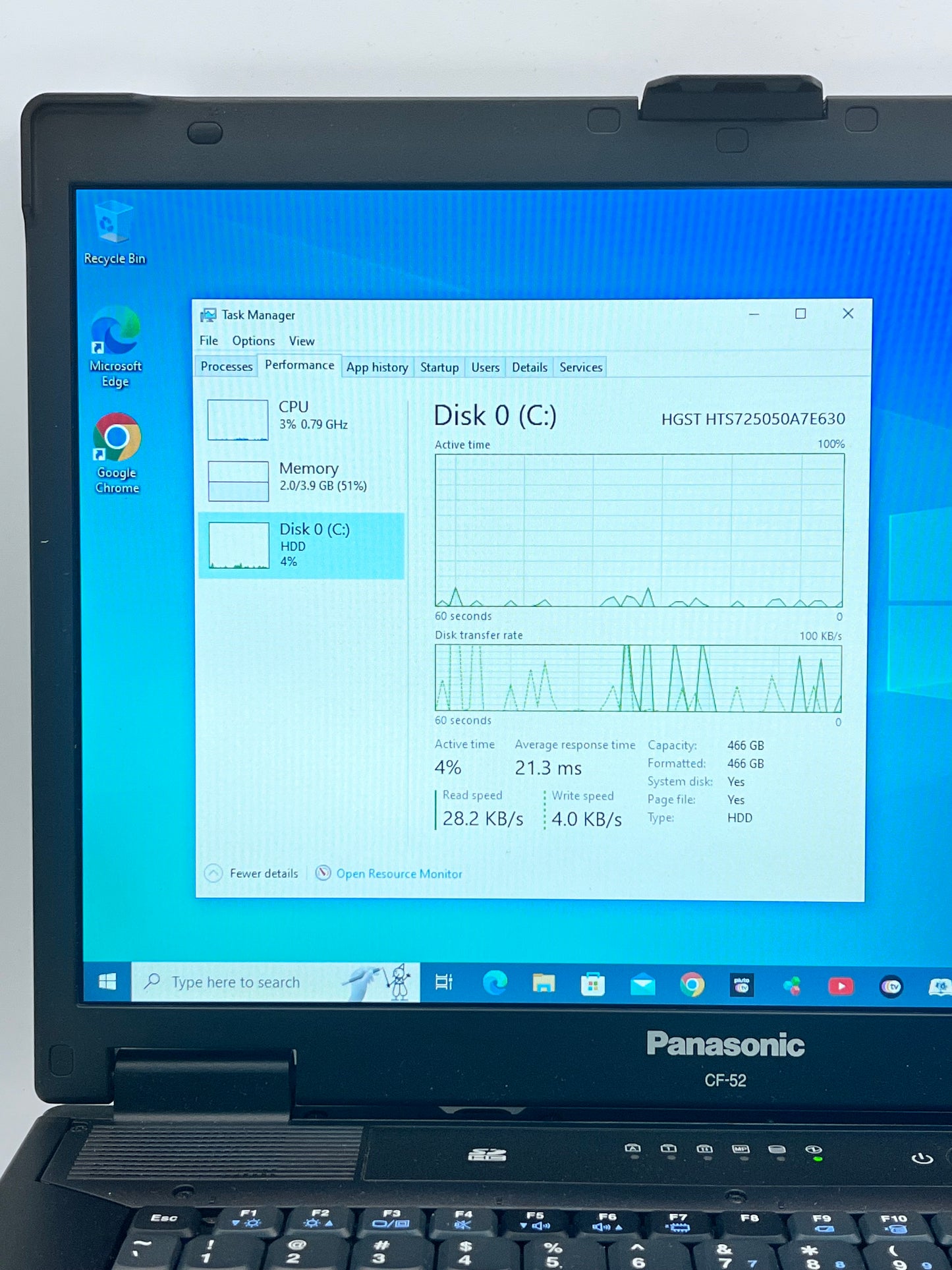952x1270 pixels.
Task: Switch to the Processes tab
Action: point(227,366)
